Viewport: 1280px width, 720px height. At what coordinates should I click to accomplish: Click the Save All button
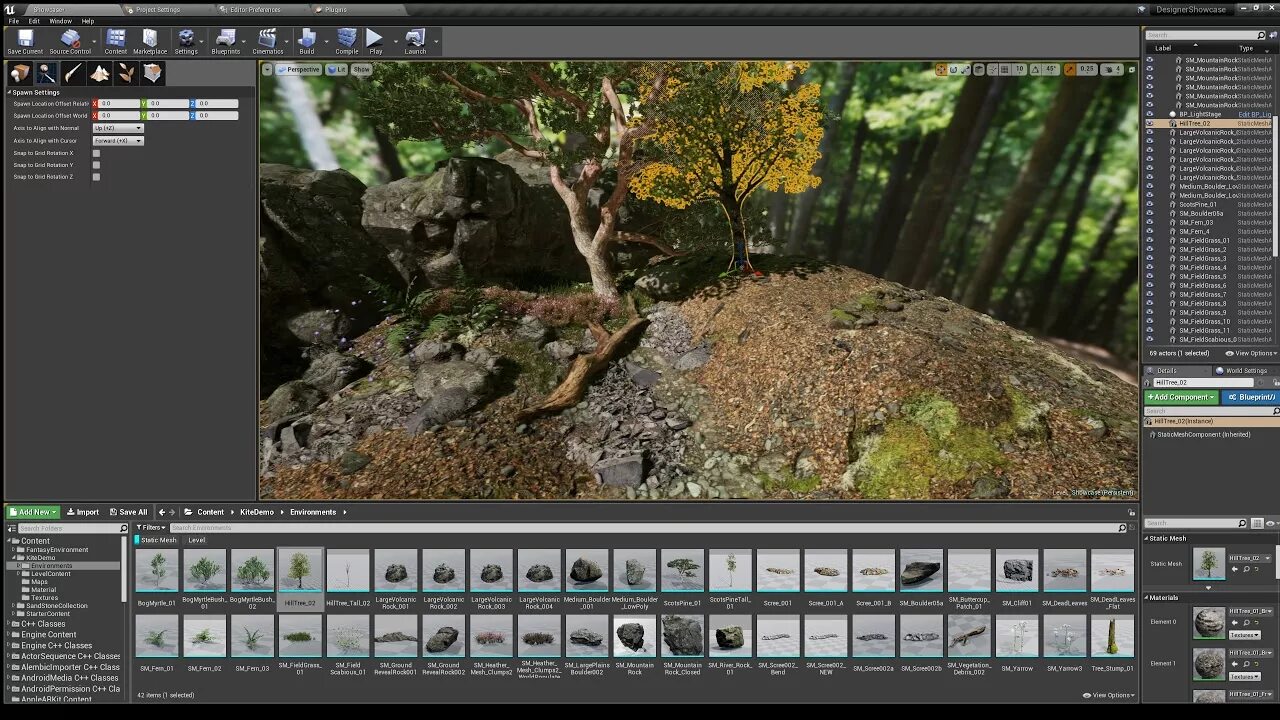pos(128,512)
